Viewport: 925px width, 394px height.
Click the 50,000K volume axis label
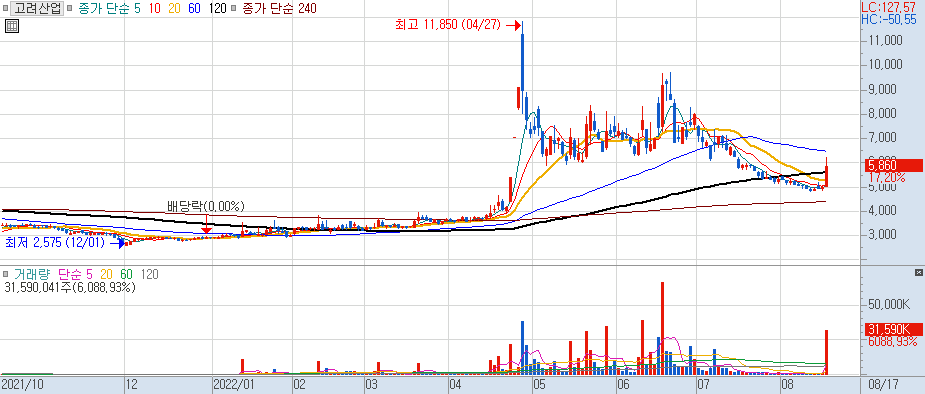point(888,304)
